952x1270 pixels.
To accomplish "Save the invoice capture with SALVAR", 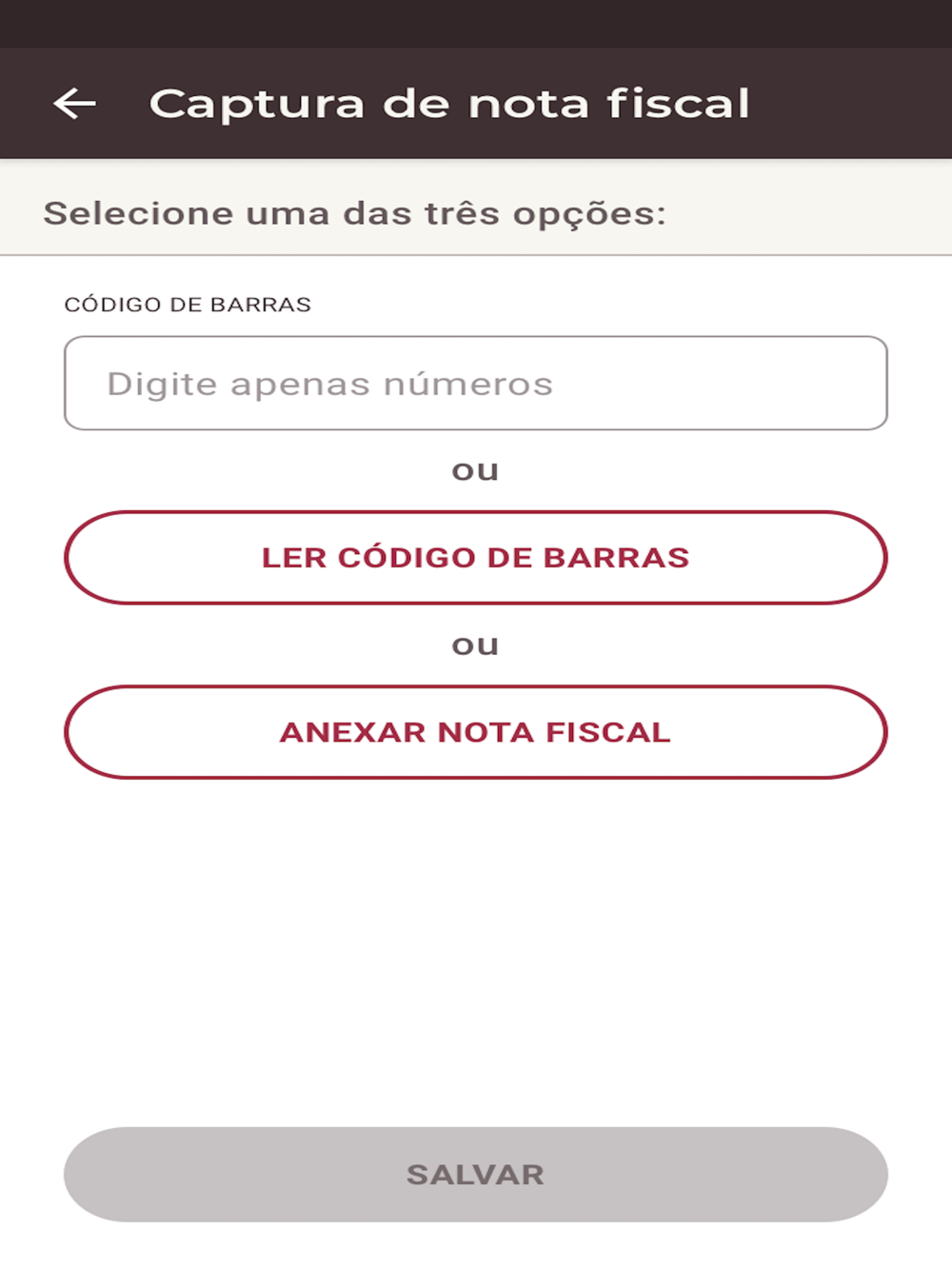I will tap(476, 1174).
